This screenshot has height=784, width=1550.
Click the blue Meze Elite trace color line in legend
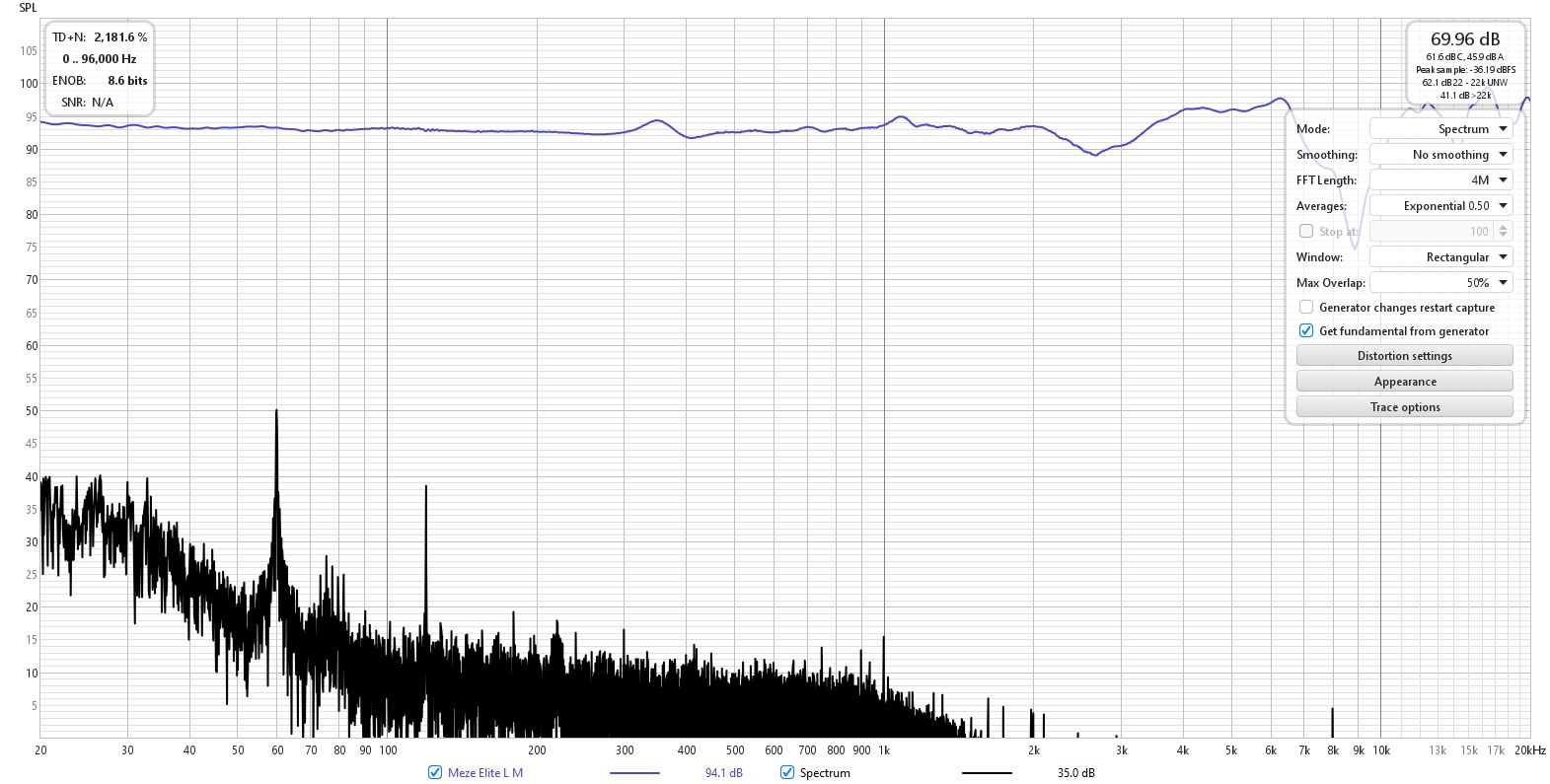(x=634, y=773)
